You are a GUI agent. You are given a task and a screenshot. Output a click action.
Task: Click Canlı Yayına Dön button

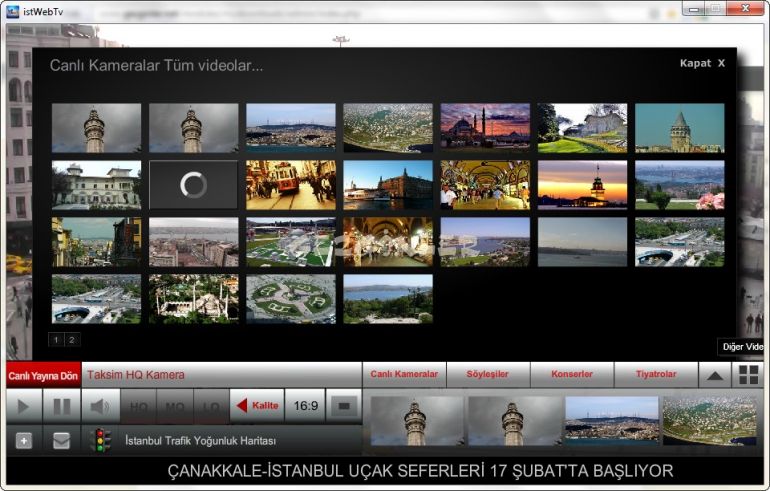43,376
